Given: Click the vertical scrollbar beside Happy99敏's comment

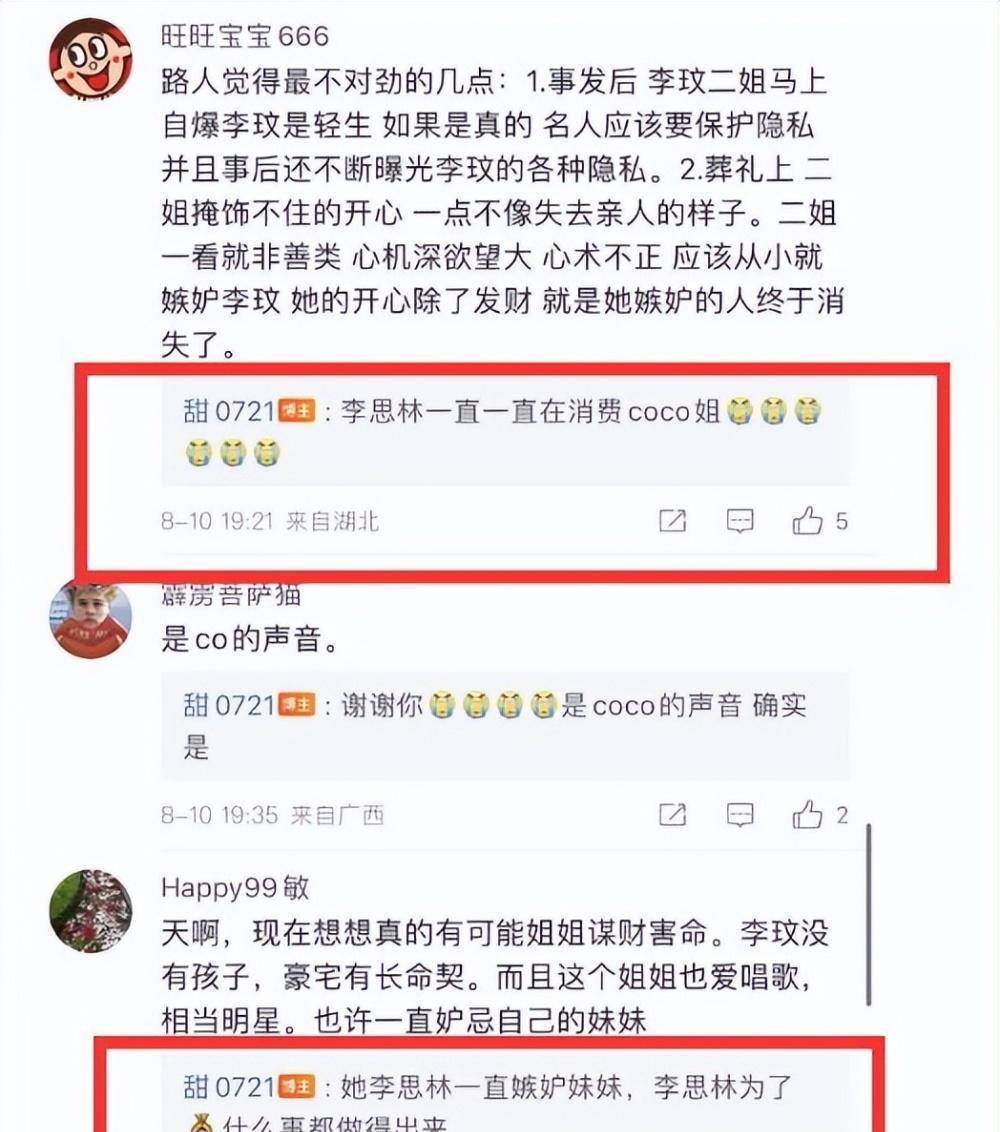Looking at the screenshot, I should point(869,914).
